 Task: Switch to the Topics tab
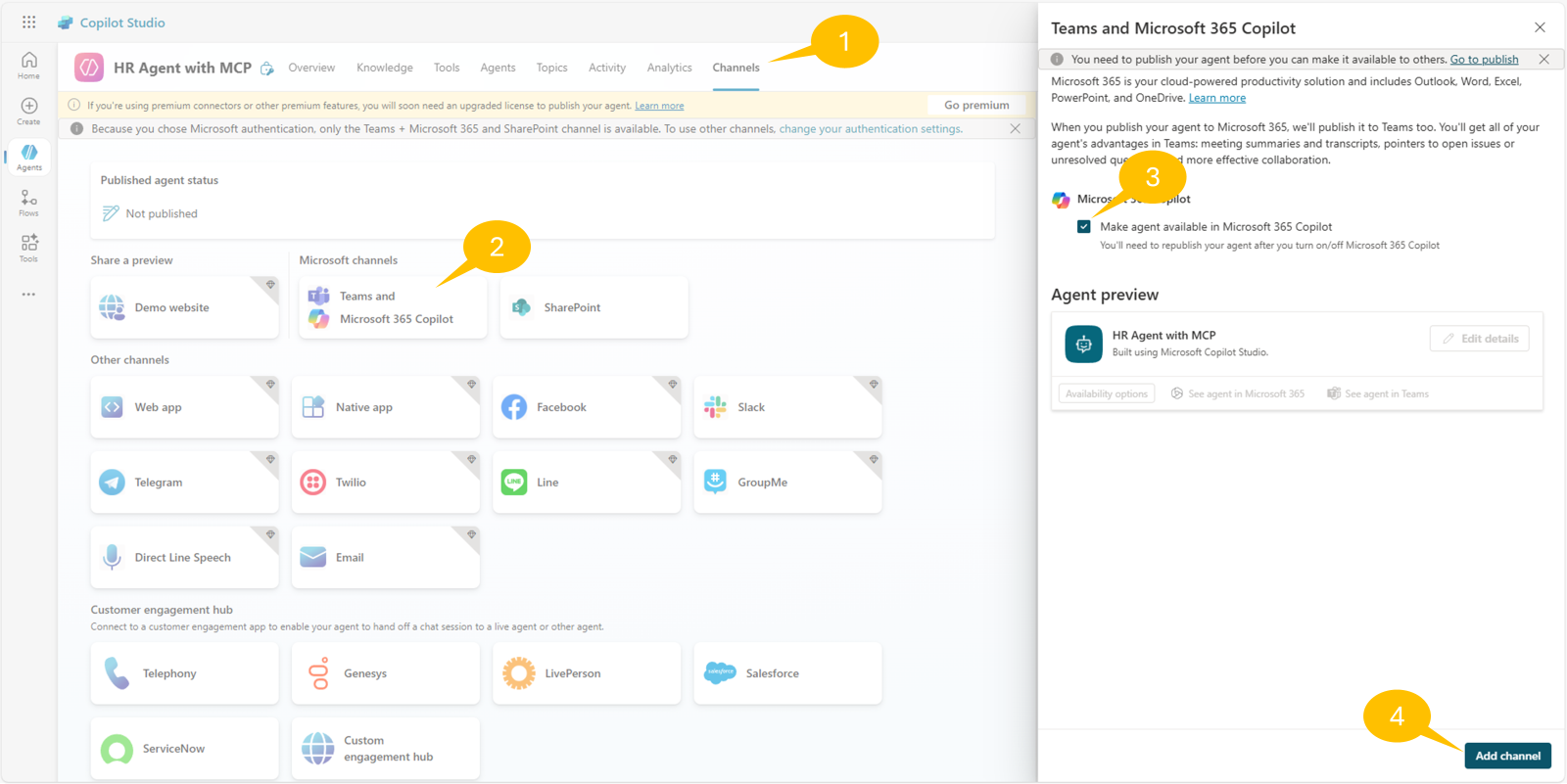click(x=551, y=68)
